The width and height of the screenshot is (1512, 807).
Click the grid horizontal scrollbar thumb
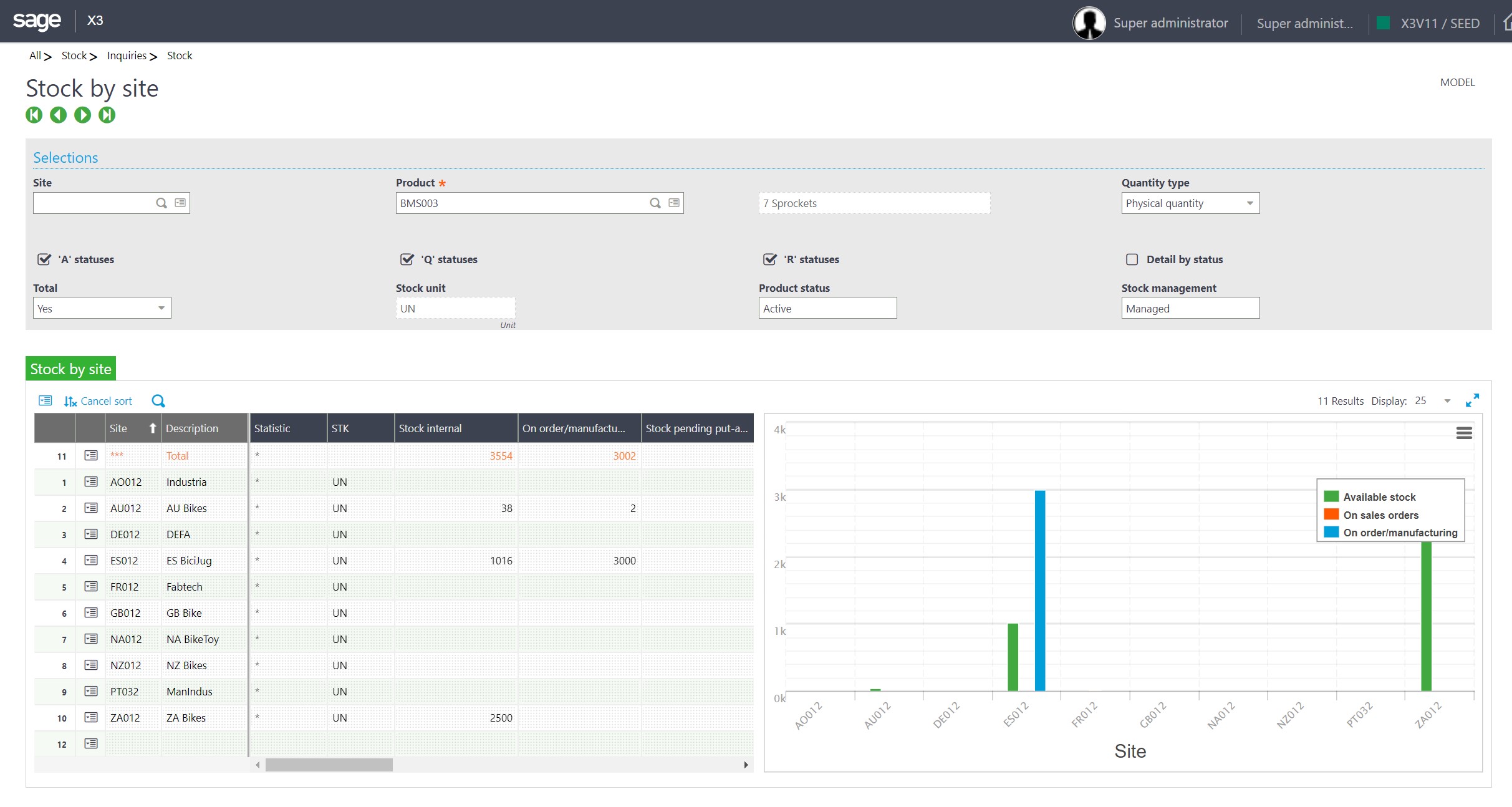click(x=329, y=765)
